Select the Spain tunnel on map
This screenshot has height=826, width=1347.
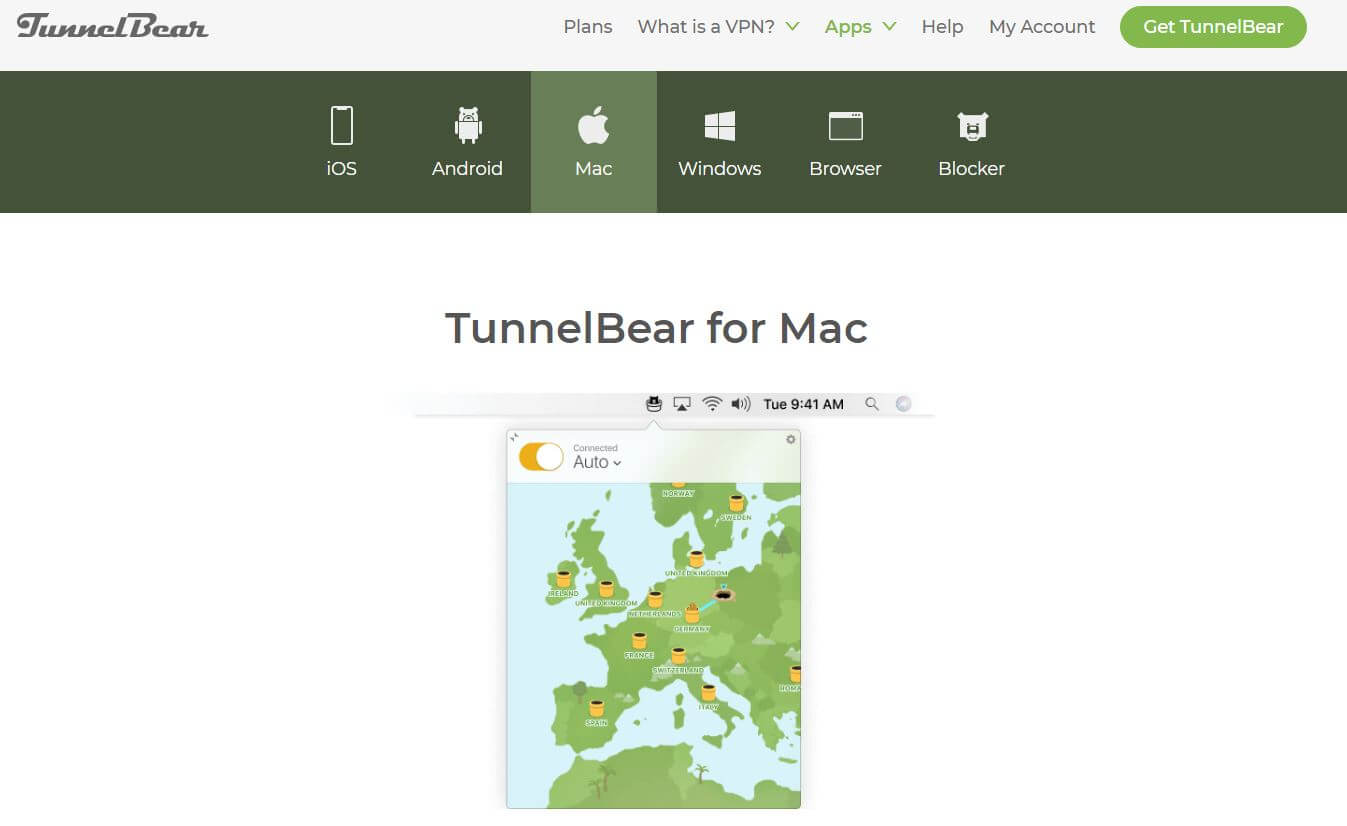597,709
